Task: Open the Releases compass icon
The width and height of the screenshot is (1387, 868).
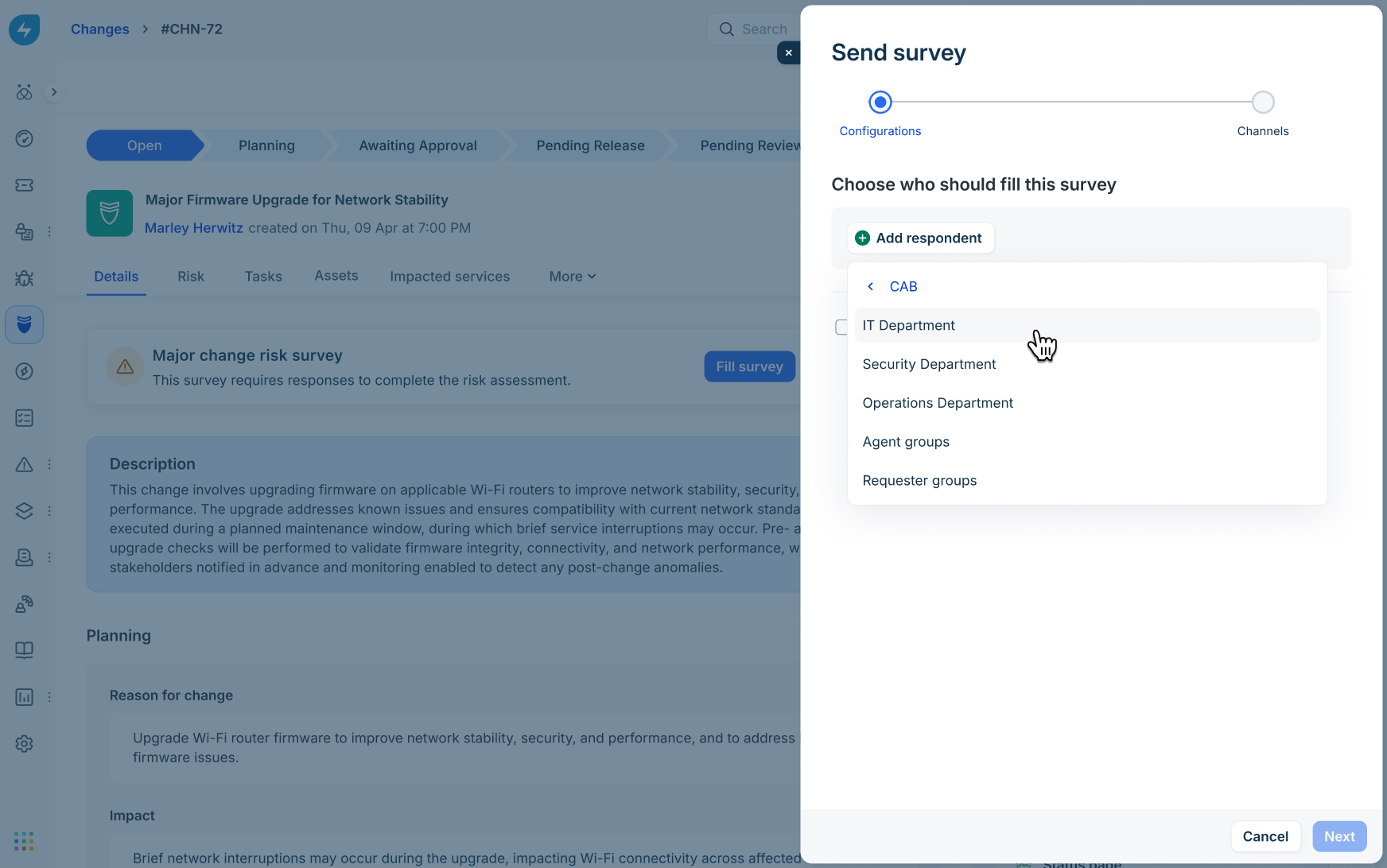Action: coord(25,371)
